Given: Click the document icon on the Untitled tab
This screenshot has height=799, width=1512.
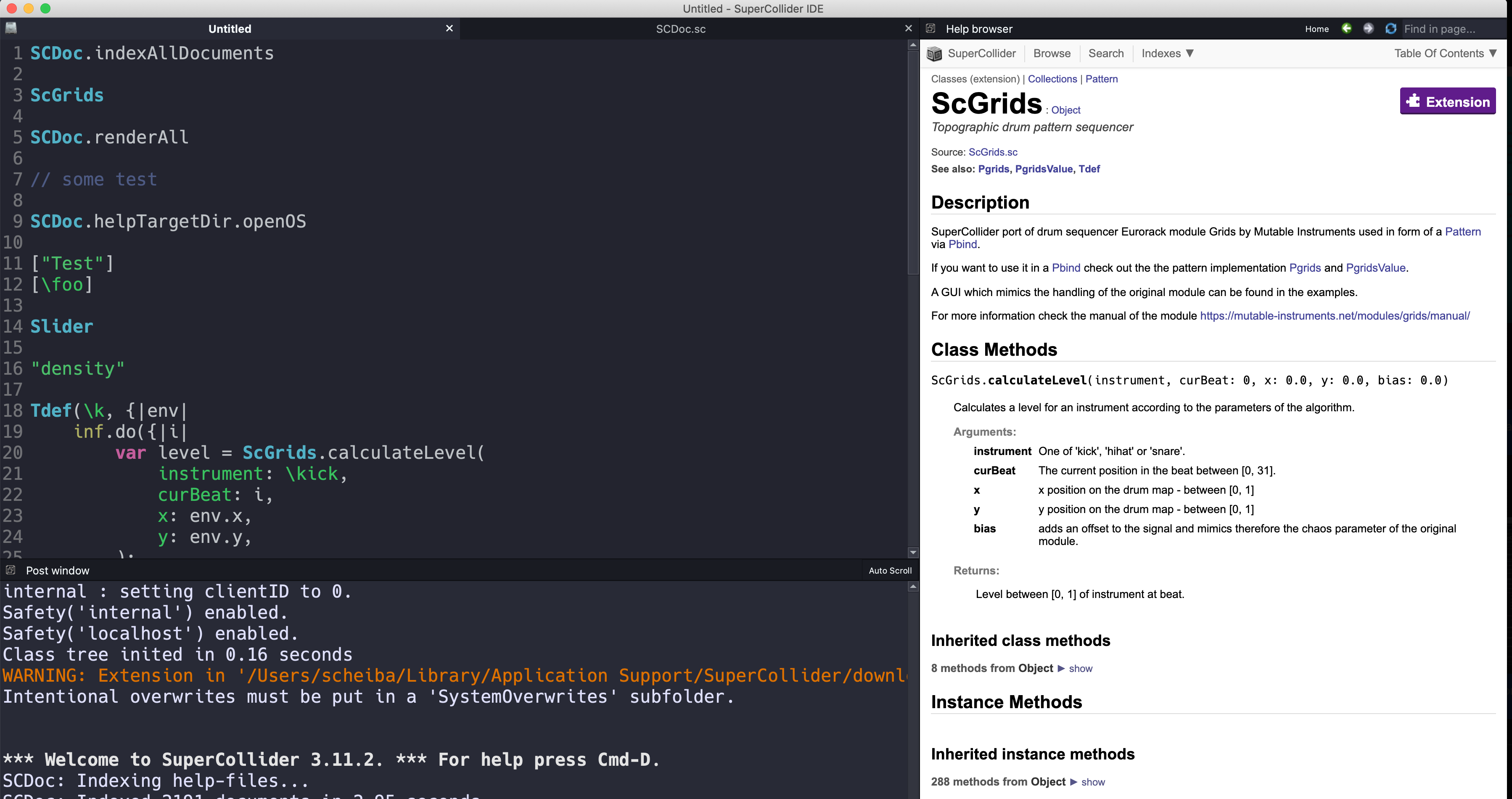Looking at the screenshot, I should point(11,28).
